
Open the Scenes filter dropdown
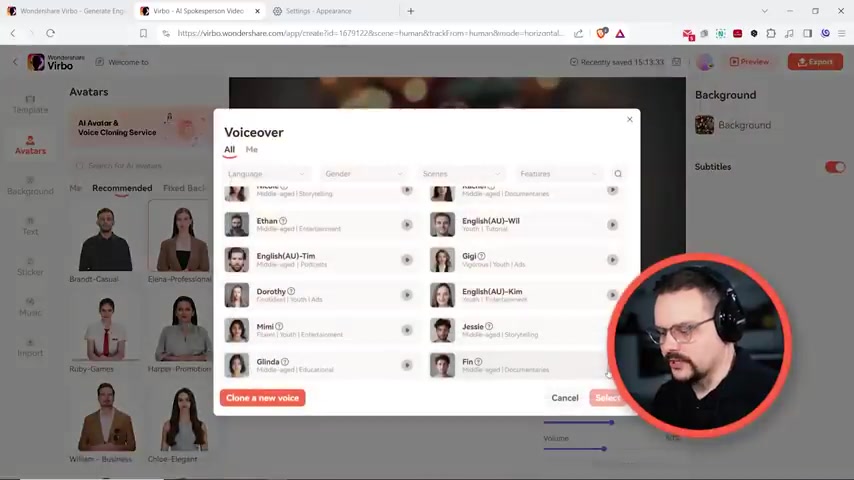point(461,174)
